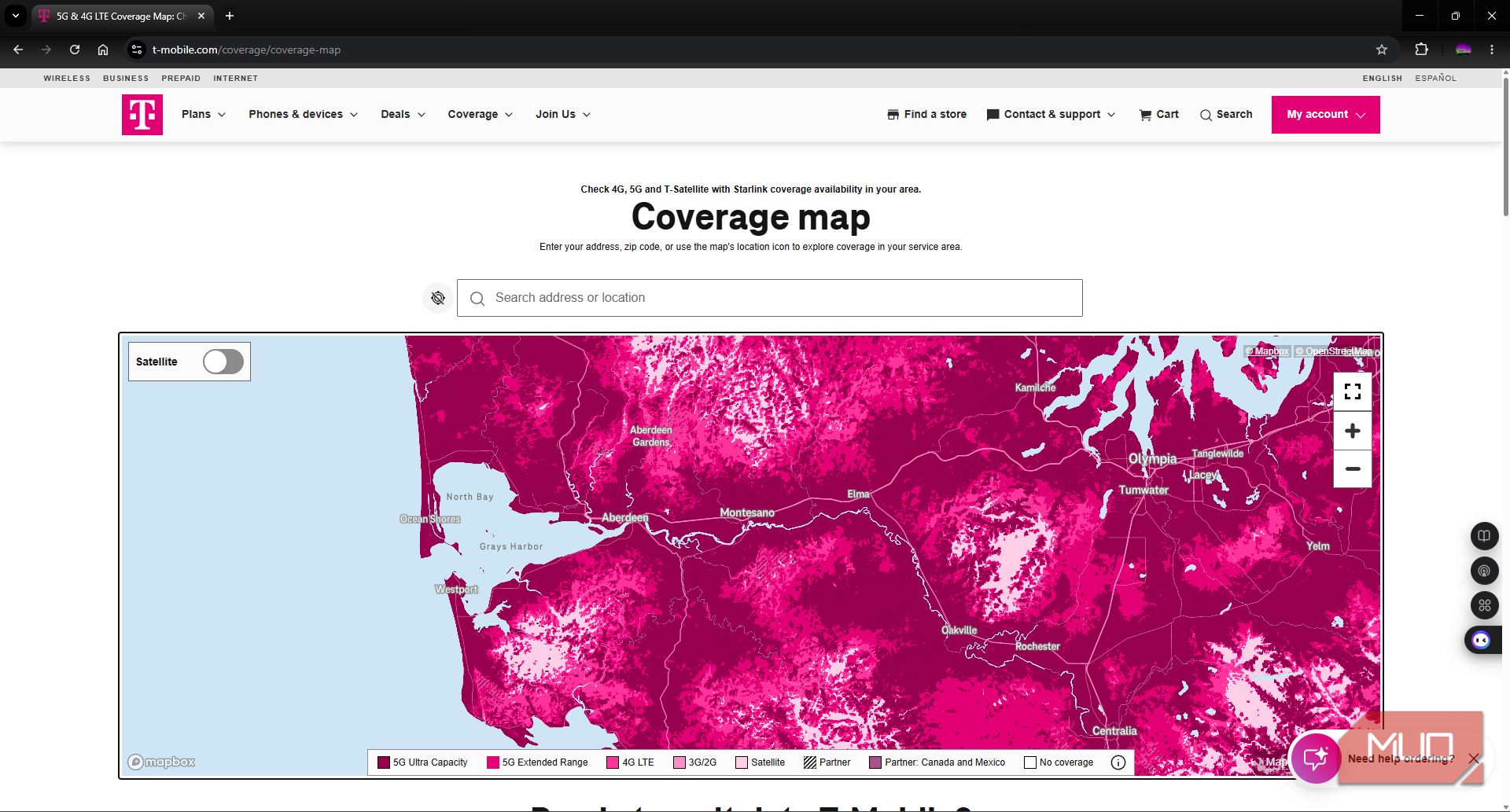This screenshot has width=1510, height=812.
Task: Open map in fullscreen mode
Action: (x=1353, y=391)
